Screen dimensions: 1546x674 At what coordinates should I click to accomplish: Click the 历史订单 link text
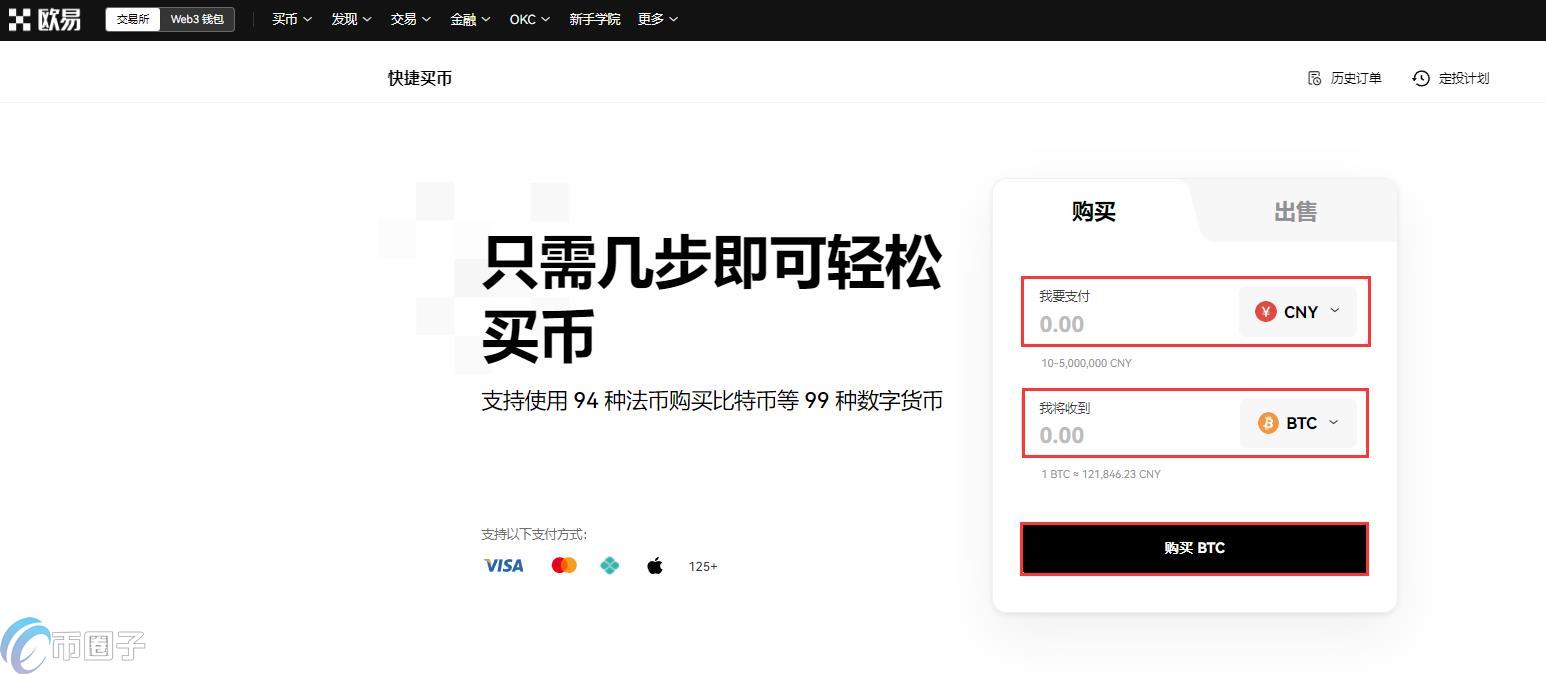[1356, 78]
